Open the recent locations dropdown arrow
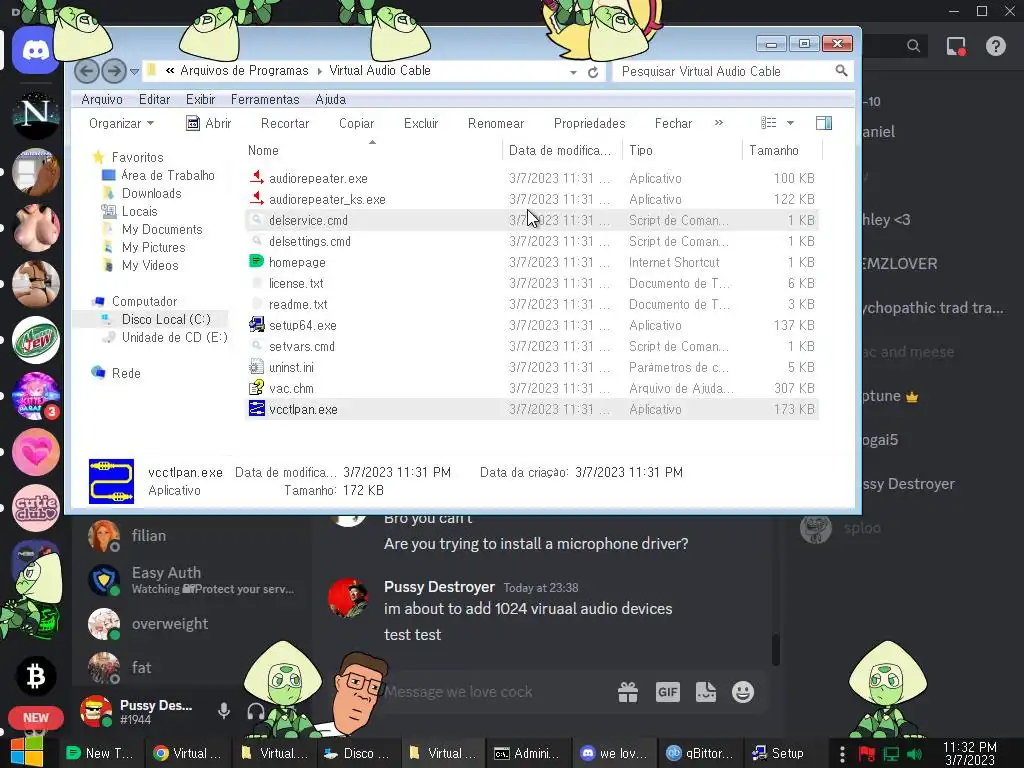Screen dimensions: 1024x768 pos(135,71)
